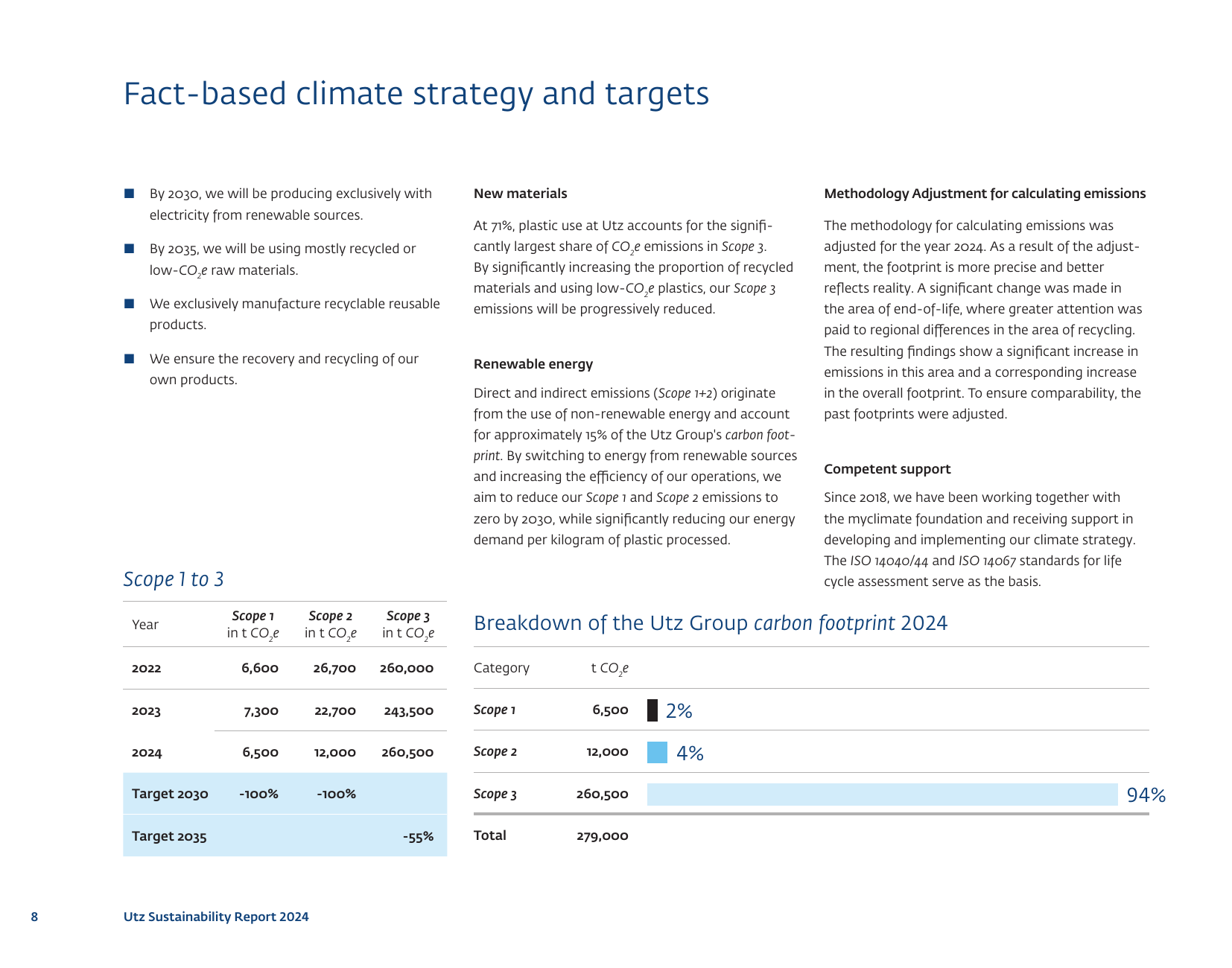Click the "Year" column header
This screenshot has width=1232, height=968.
click(145, 625)
